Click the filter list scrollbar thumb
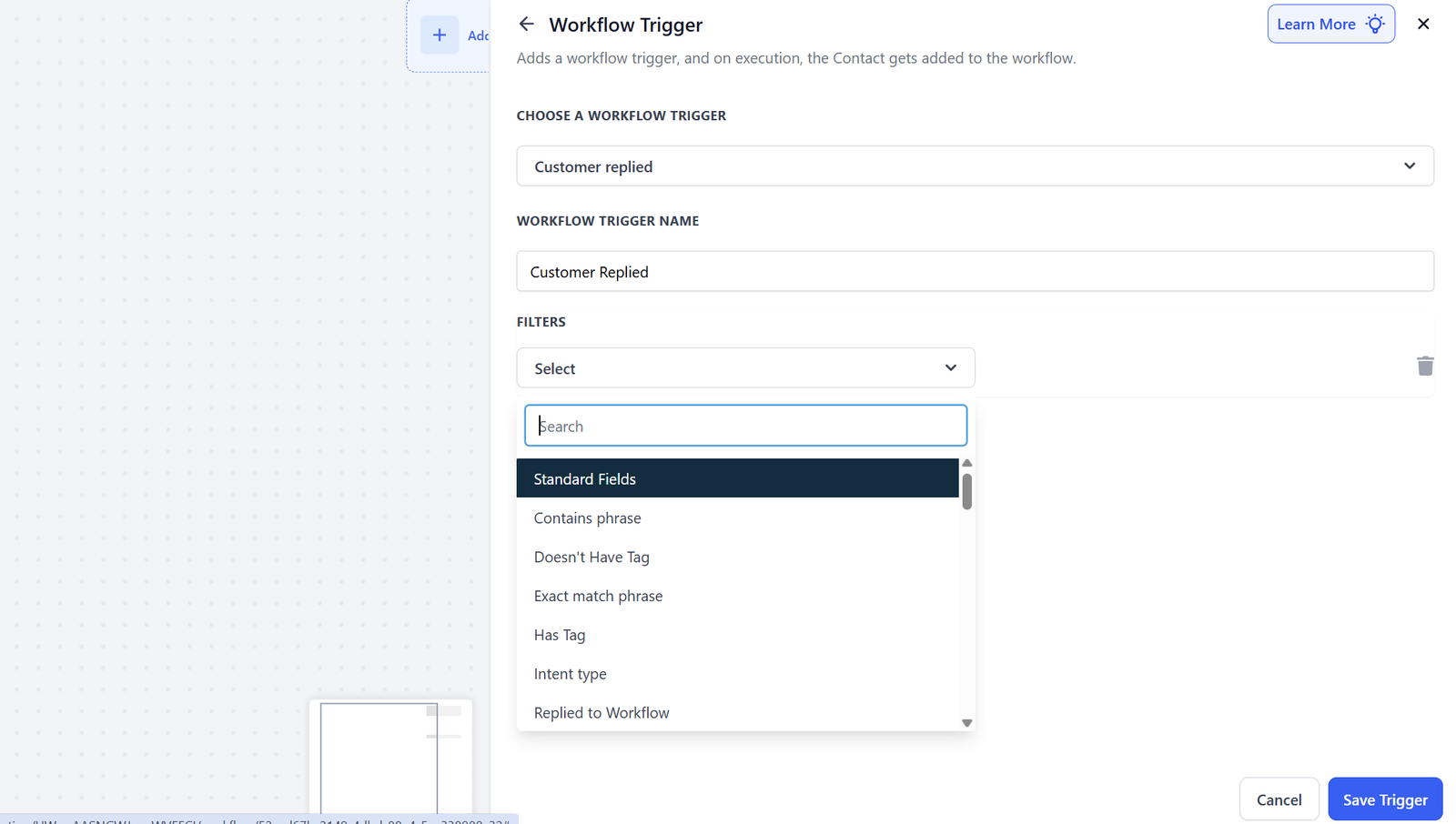Image resolution: width=1456 pixels, height=824 pixels. pyautogui.click(x=966, y=492)
